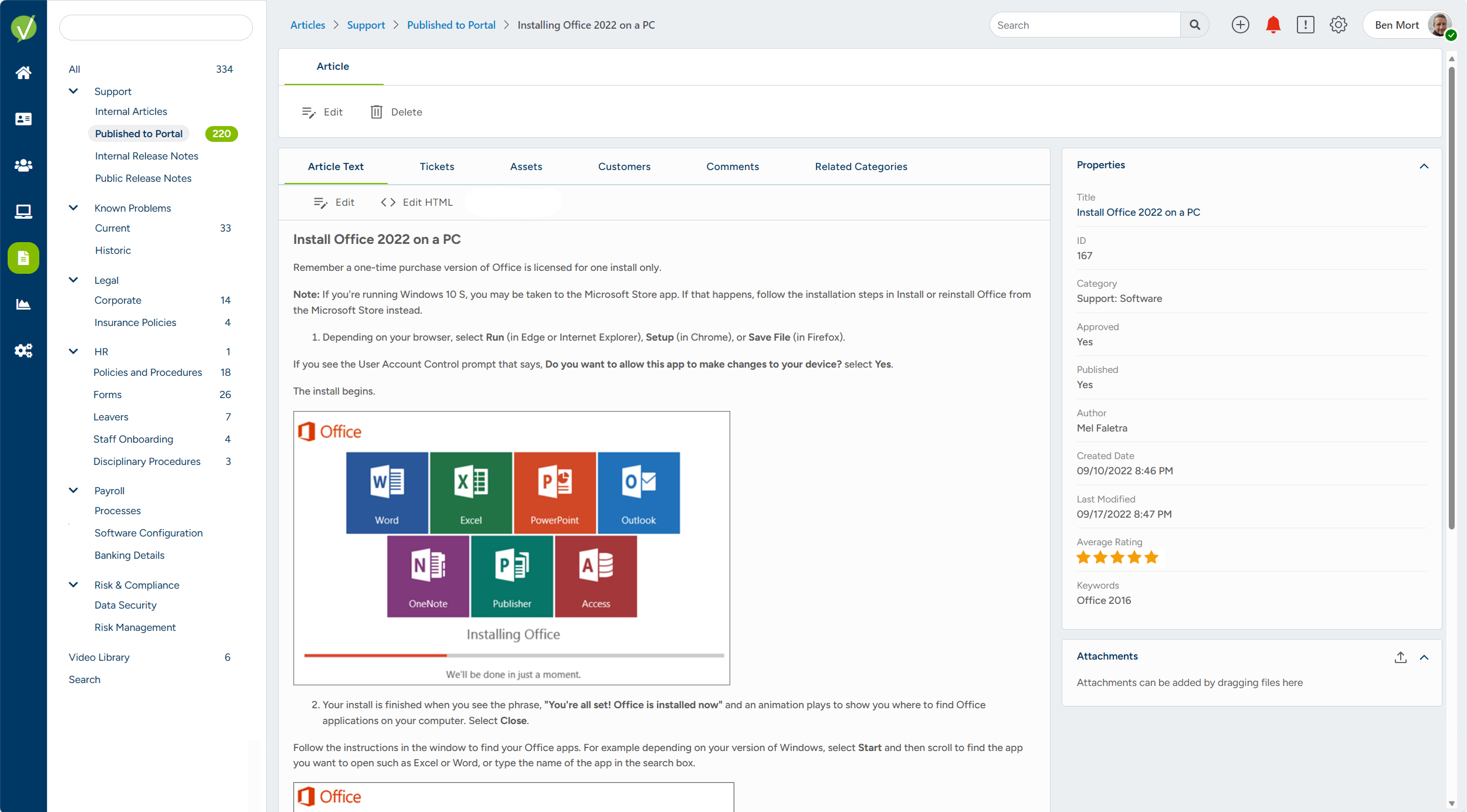Open the settings gear icon
Image resolution: width=1467 pixels, height=812 pixels.
[x=1339, y=25]
